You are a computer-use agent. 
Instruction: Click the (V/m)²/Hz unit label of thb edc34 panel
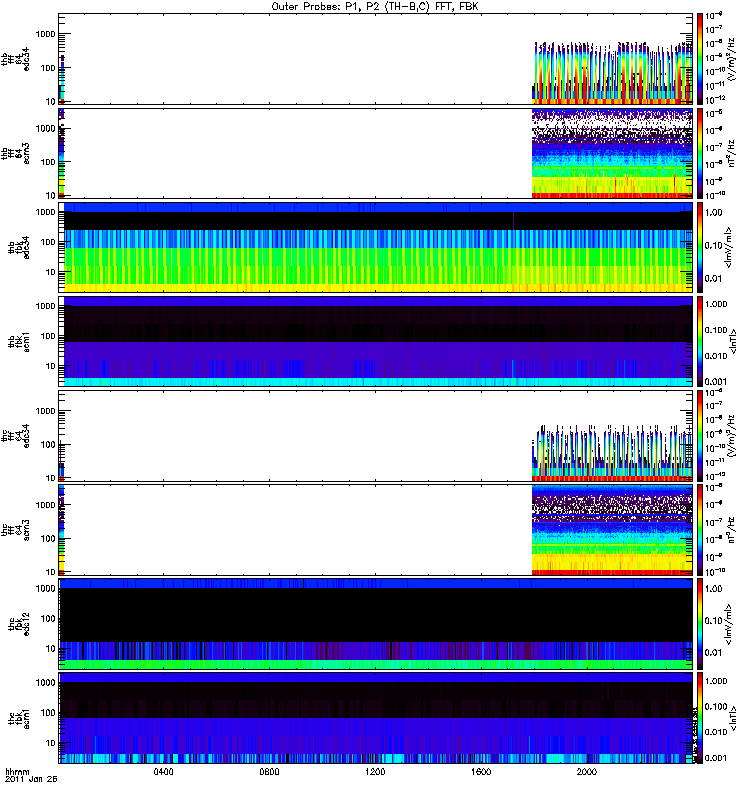731,59
